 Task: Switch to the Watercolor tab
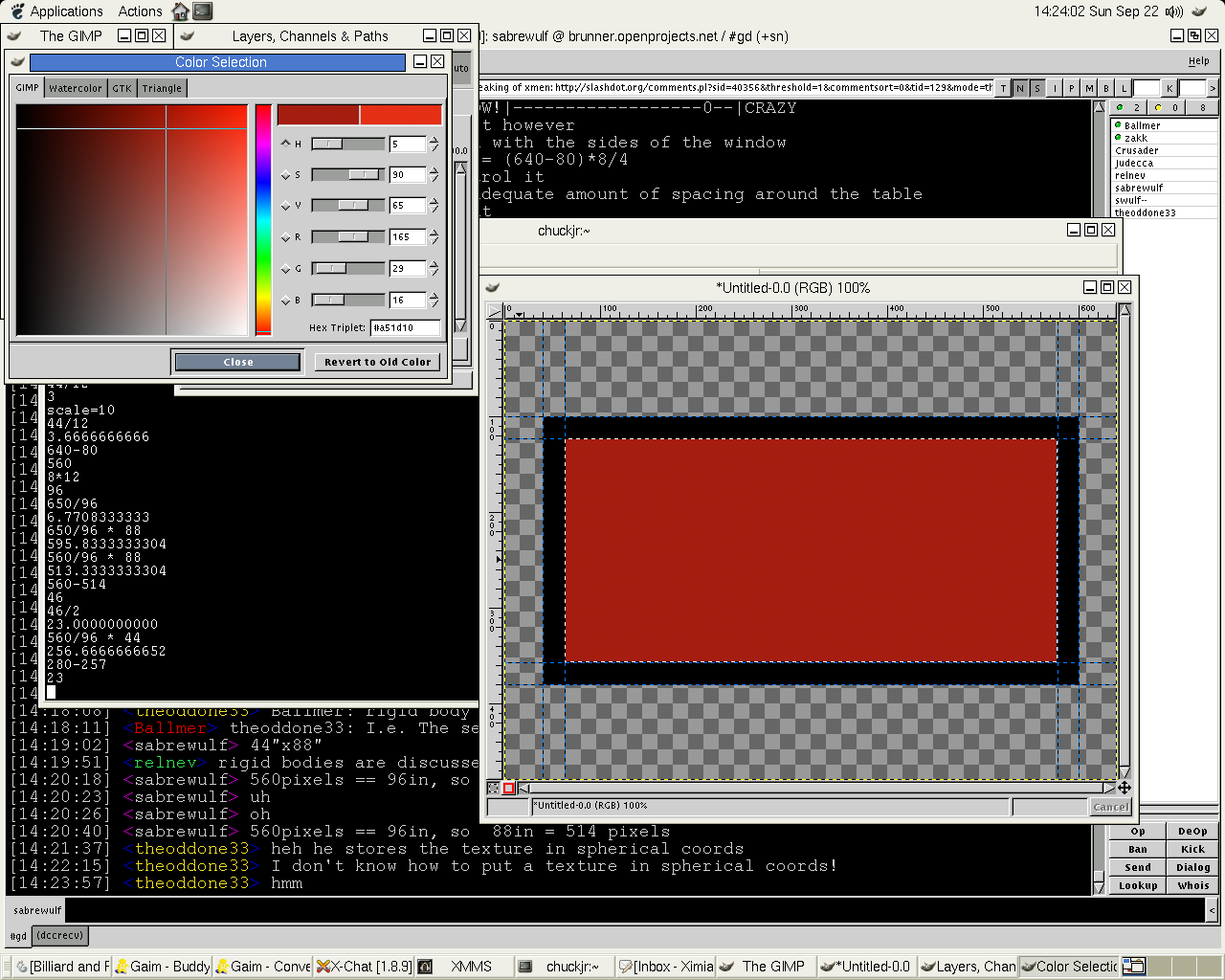pos(76,88)
